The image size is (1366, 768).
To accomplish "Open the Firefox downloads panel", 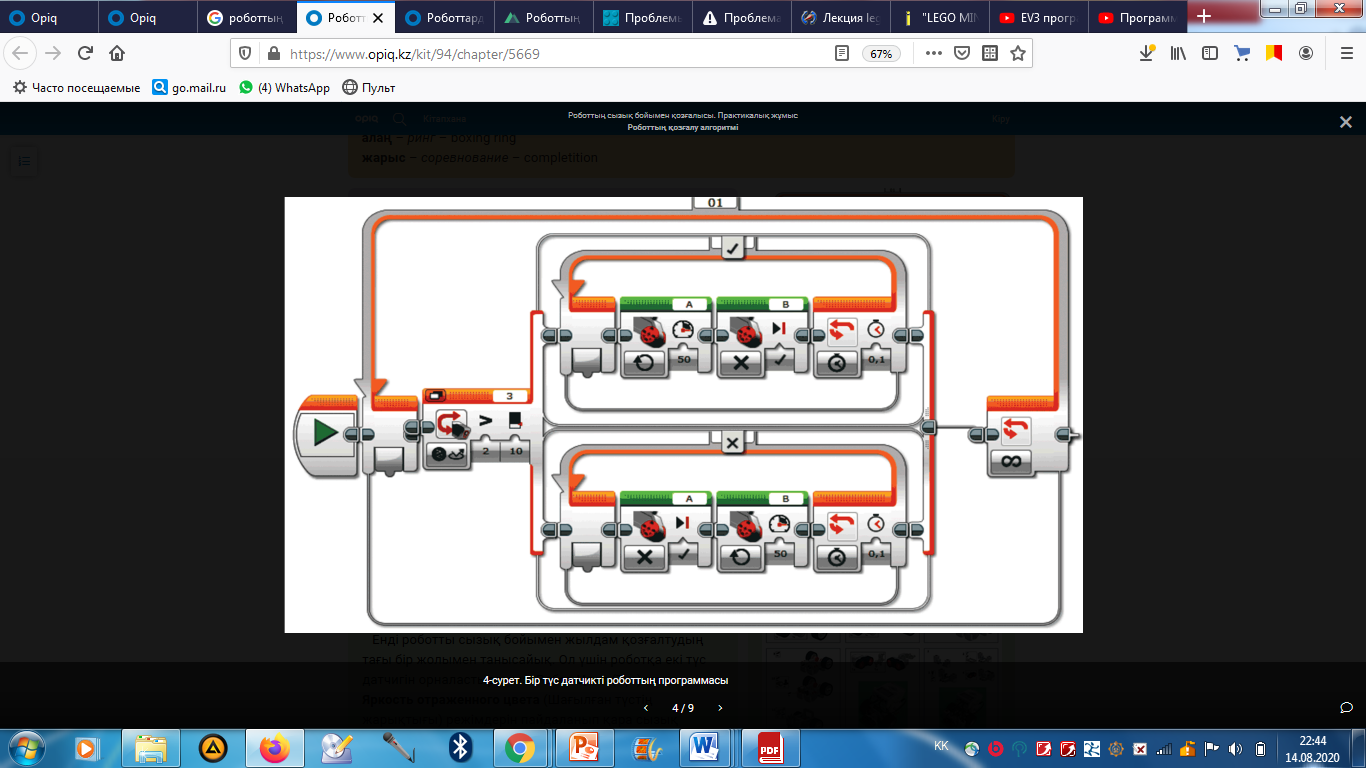I will [1147, 54].
